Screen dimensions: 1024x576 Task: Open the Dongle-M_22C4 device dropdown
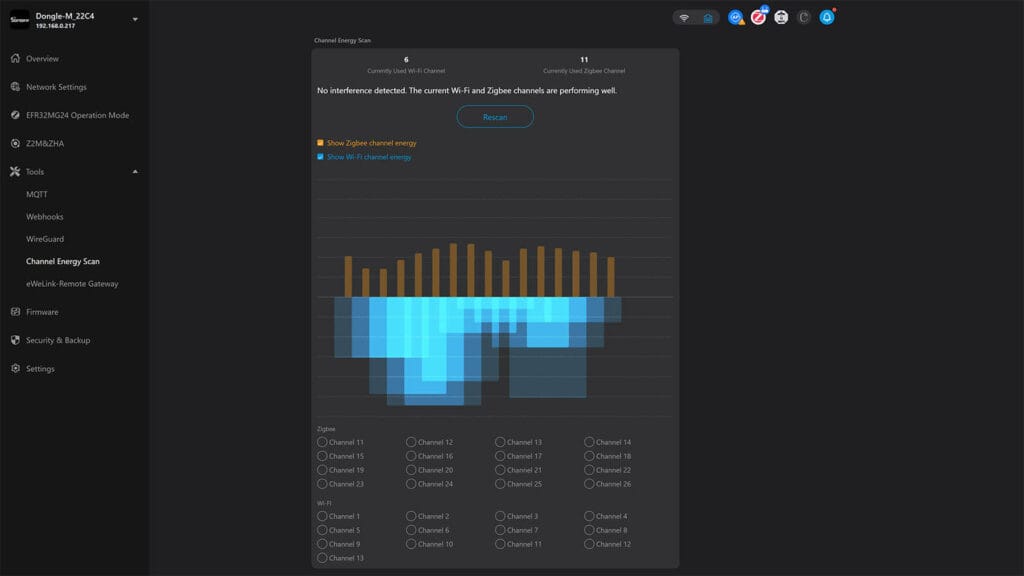(136, 18)
